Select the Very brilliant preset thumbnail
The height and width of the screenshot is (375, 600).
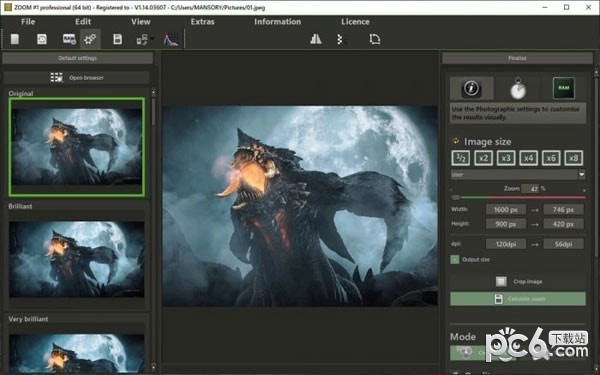[77, 353]
